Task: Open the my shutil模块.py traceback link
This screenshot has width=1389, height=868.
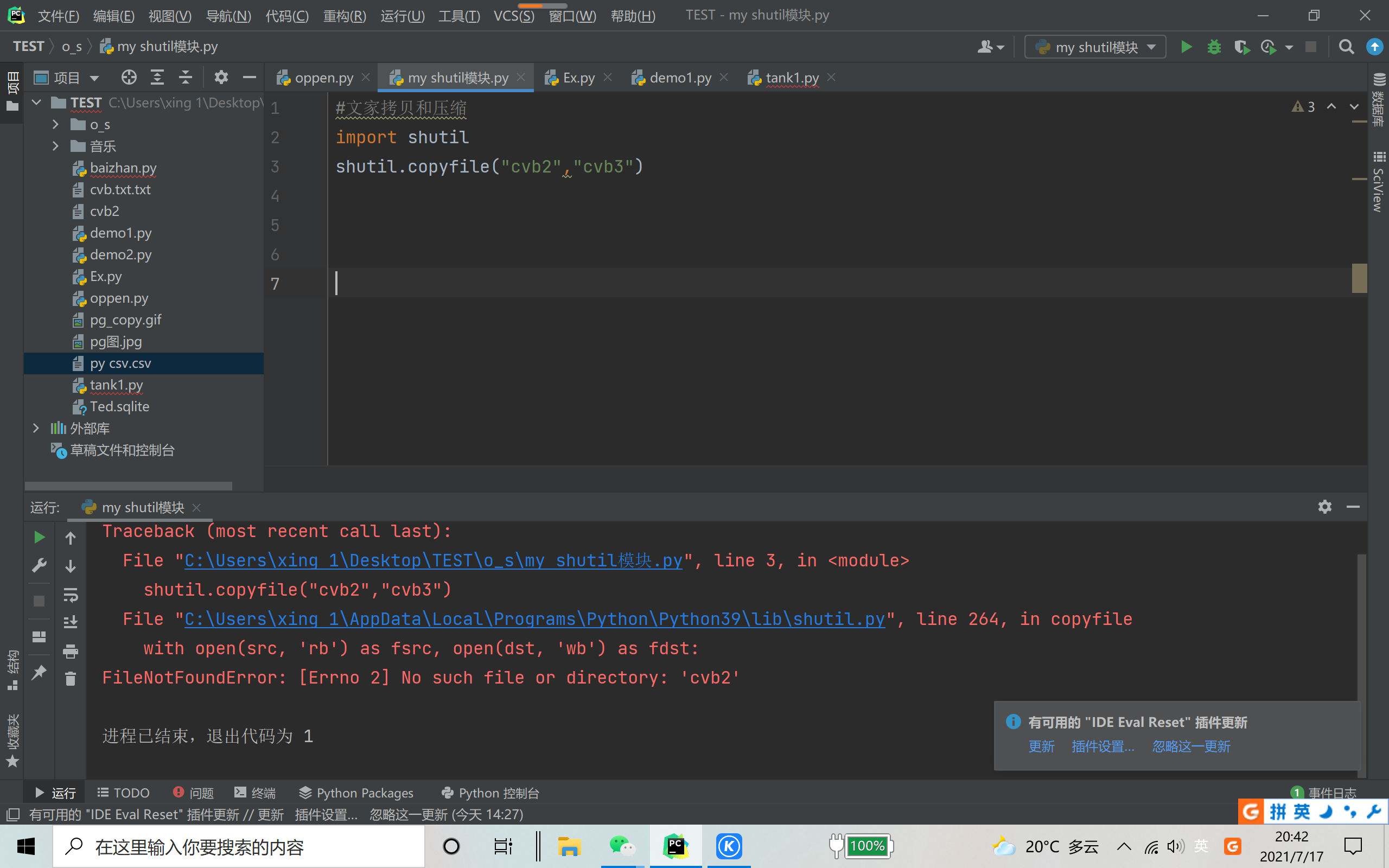Action: [434, 560]
